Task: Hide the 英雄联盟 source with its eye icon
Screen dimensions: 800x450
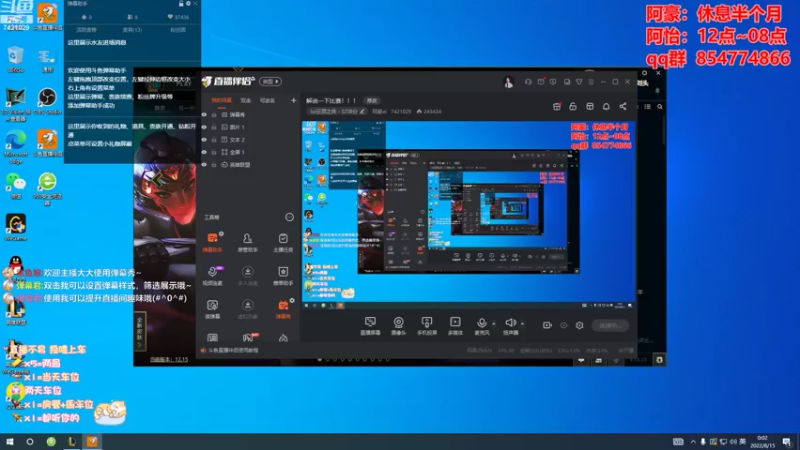Action: coord(205,165)
